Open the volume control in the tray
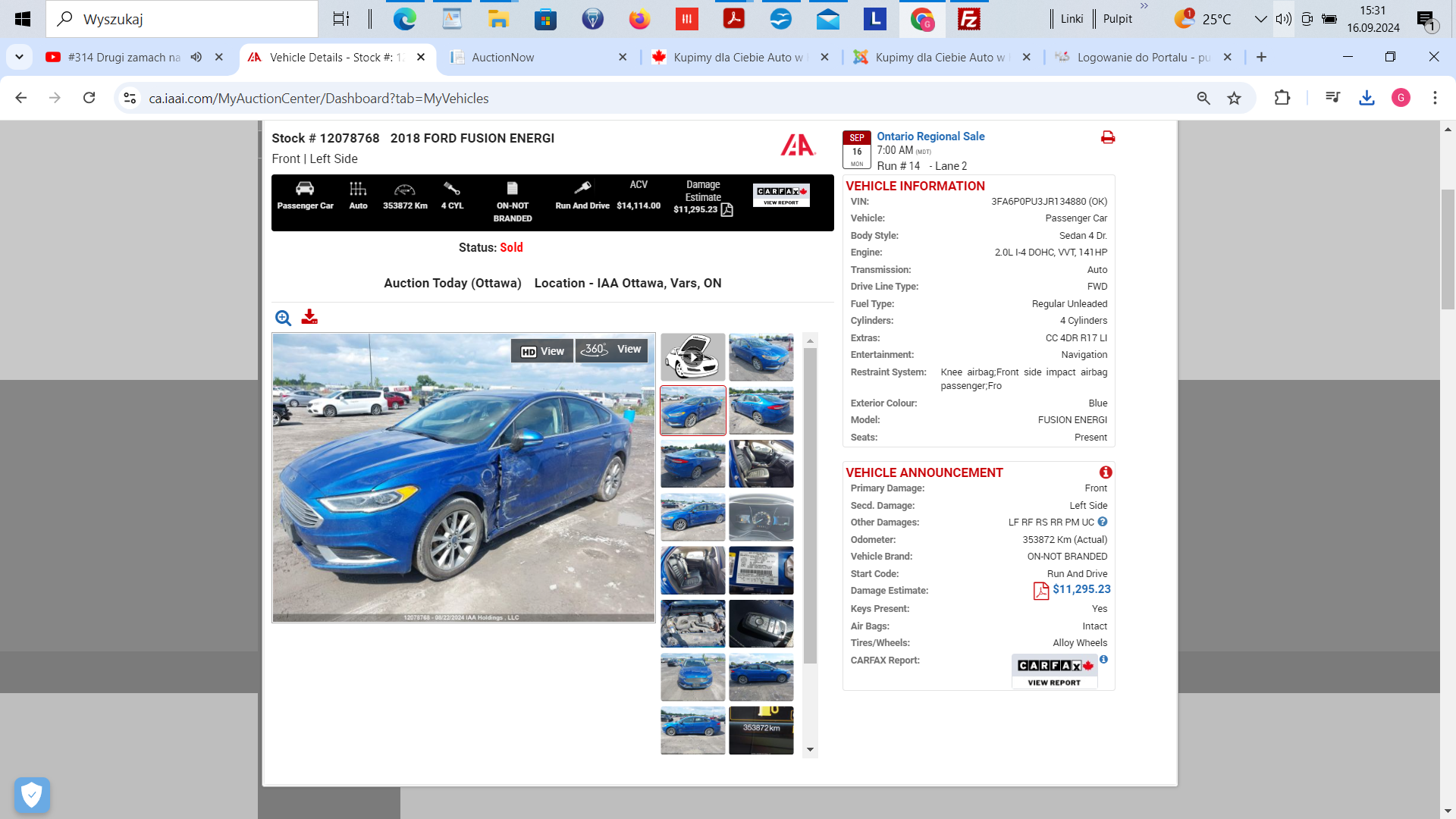The width and height of the screenshot is (1456, 819). 1283,19
